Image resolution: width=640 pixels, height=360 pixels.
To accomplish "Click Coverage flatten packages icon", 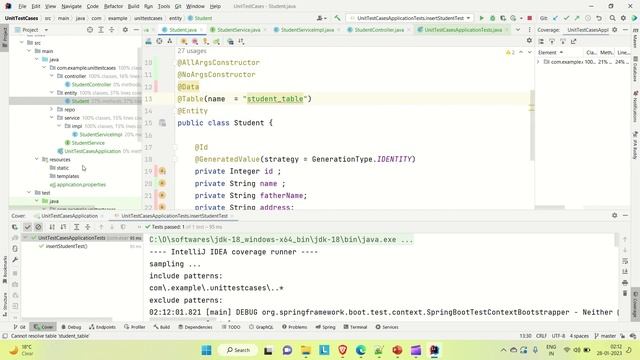I will click(541, 41).
